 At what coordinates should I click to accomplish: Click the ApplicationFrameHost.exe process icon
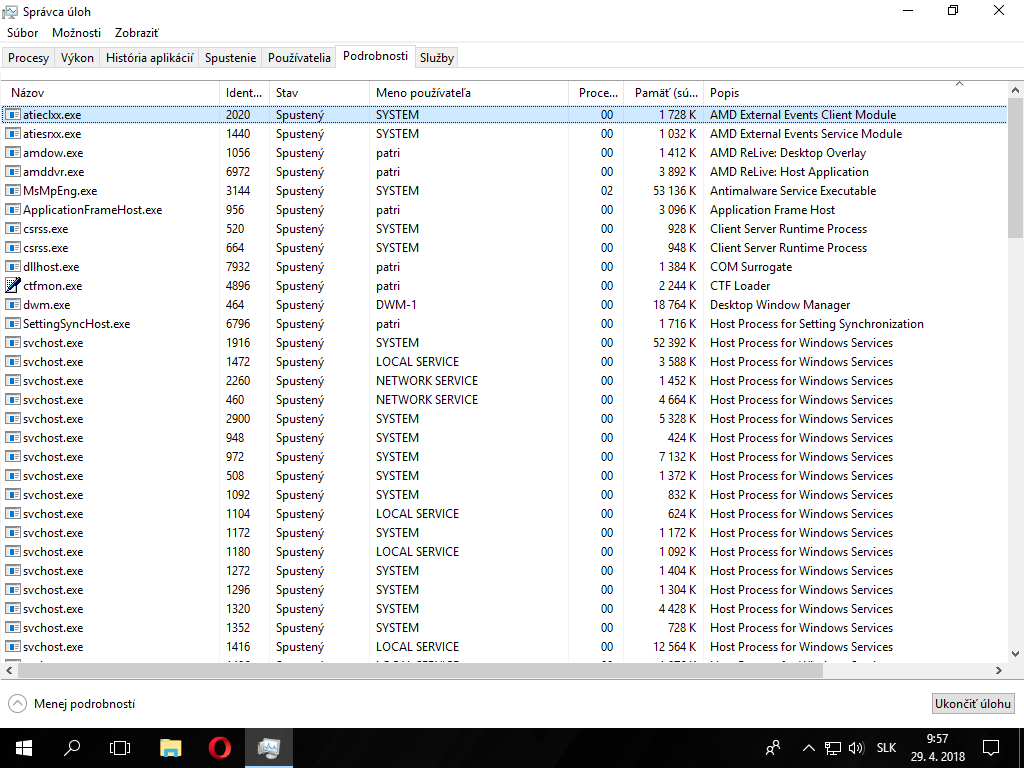pyautogui.click(x=12, y=210)
